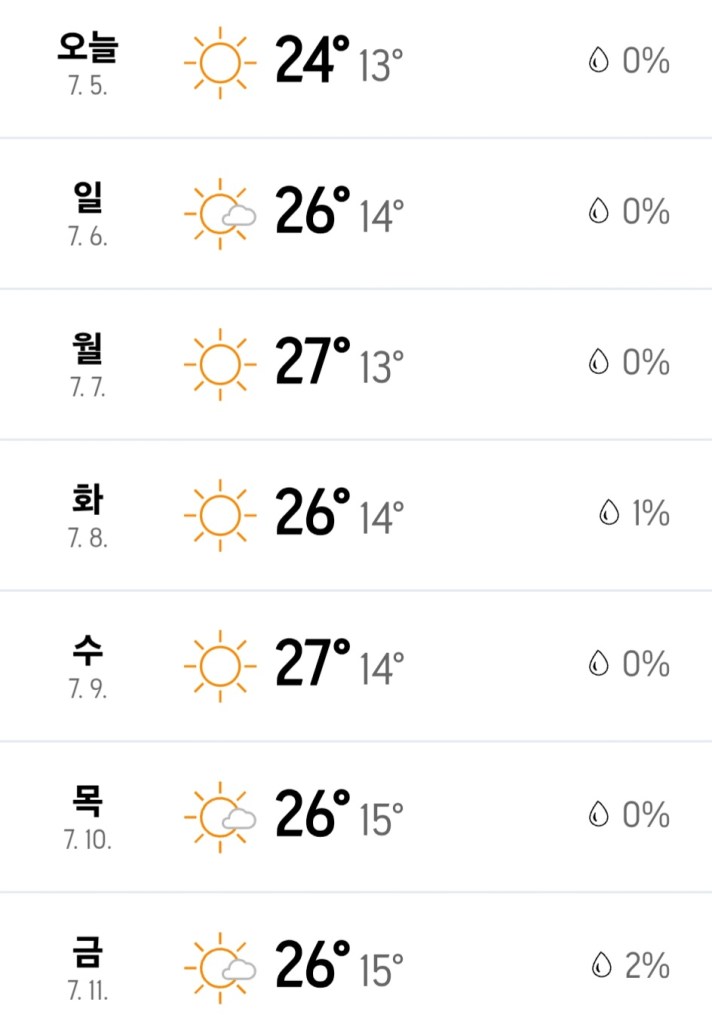Click the sunny icon for 오늘 7. 5.
The height and width of the screenshot is (1024, 712).
coord(220,62)
